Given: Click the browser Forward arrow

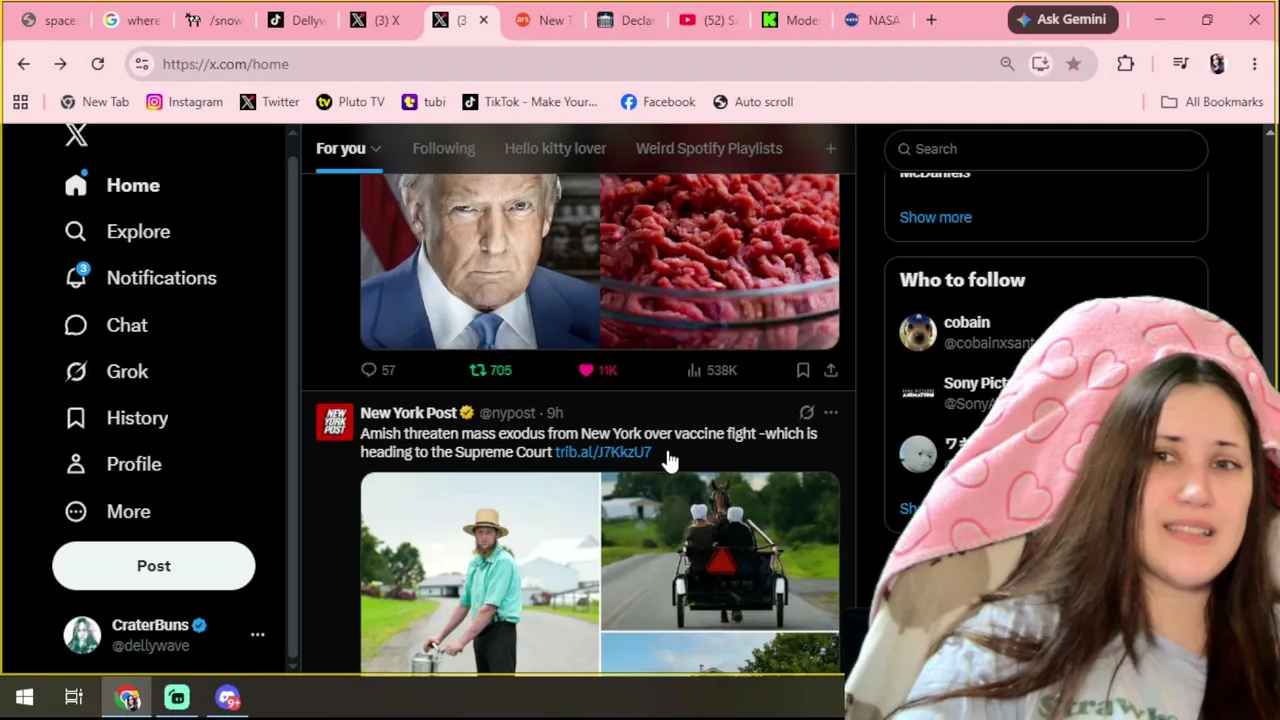Looking at the screenshot, I should point(60,64).
